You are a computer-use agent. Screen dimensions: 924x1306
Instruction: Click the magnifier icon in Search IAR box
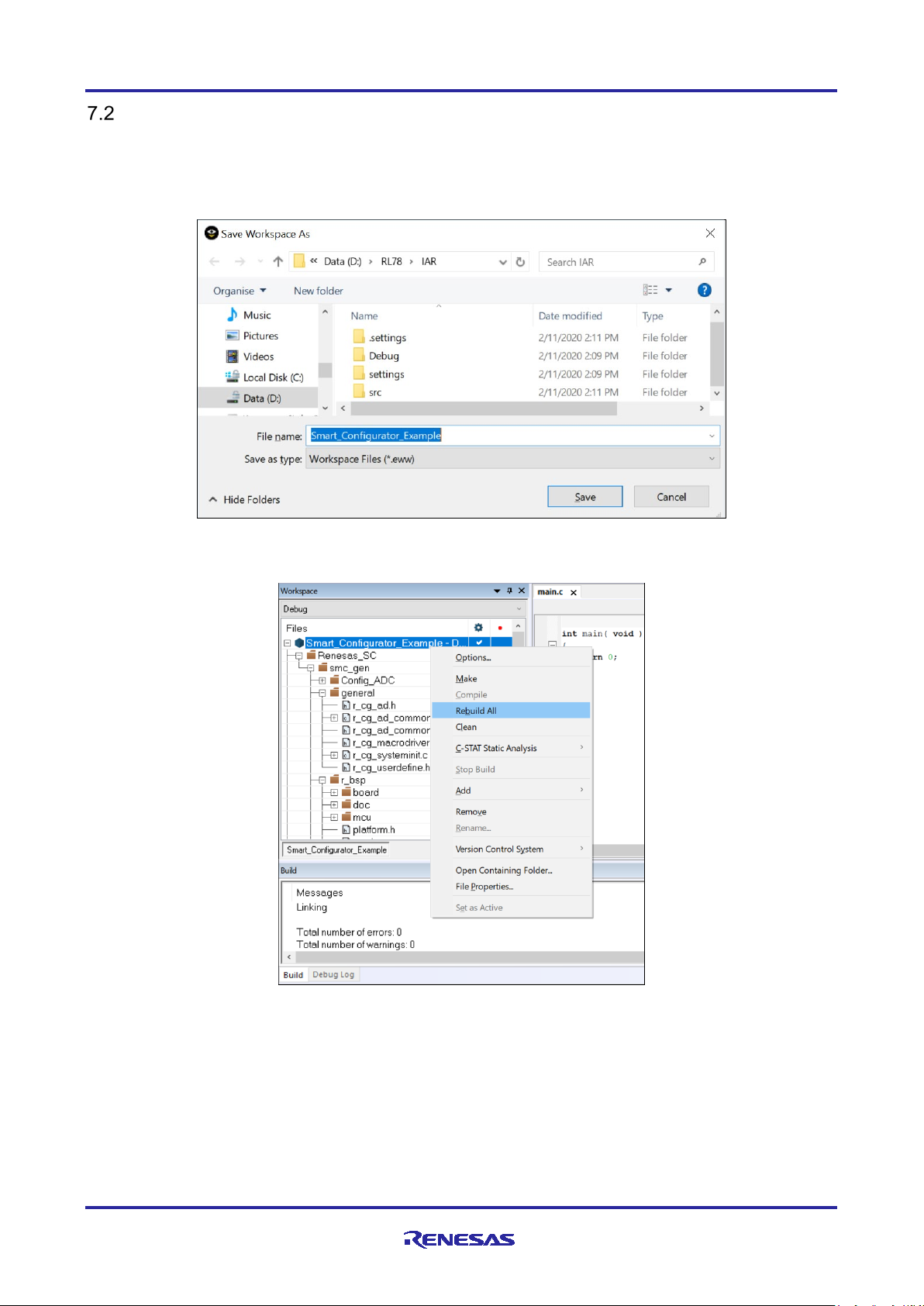pos(702,262)
